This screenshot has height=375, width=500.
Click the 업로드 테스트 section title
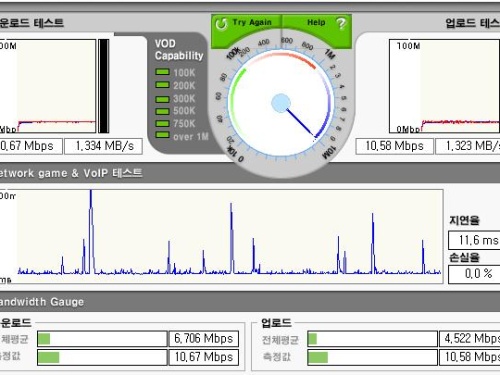[473, 23]
